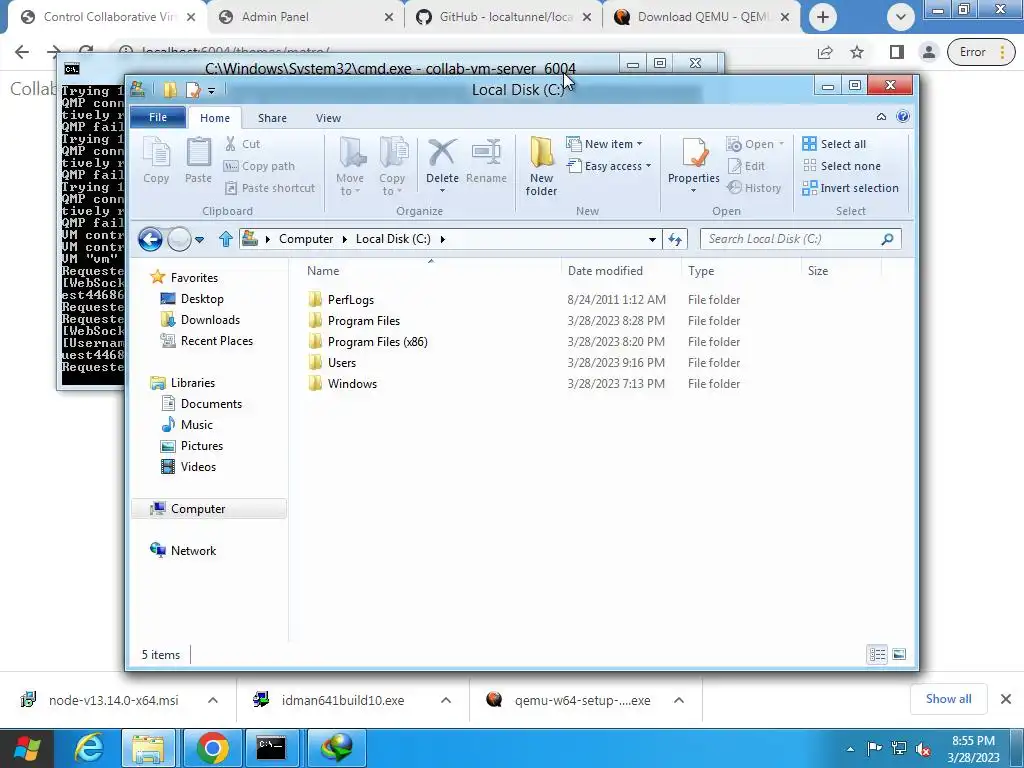
Task: Switch to Large icons view in status bar
Action: (x=899, y=654)
